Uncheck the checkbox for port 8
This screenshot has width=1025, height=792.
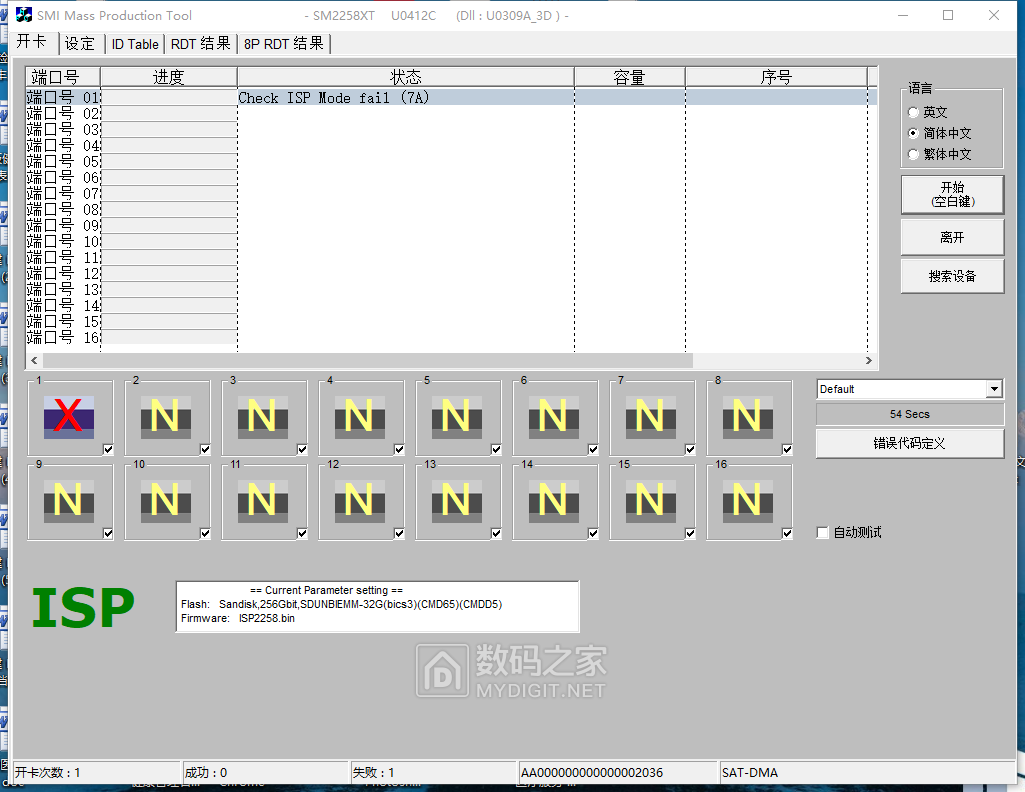[787, 450]
